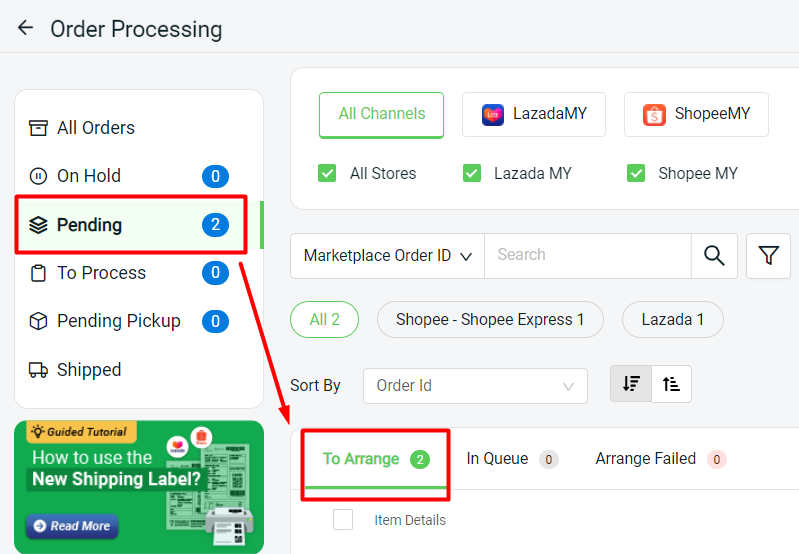The width and height of the screenshot is (799, 554).
Task: Select the LazadaMY channel button
Action: (534, 114)
